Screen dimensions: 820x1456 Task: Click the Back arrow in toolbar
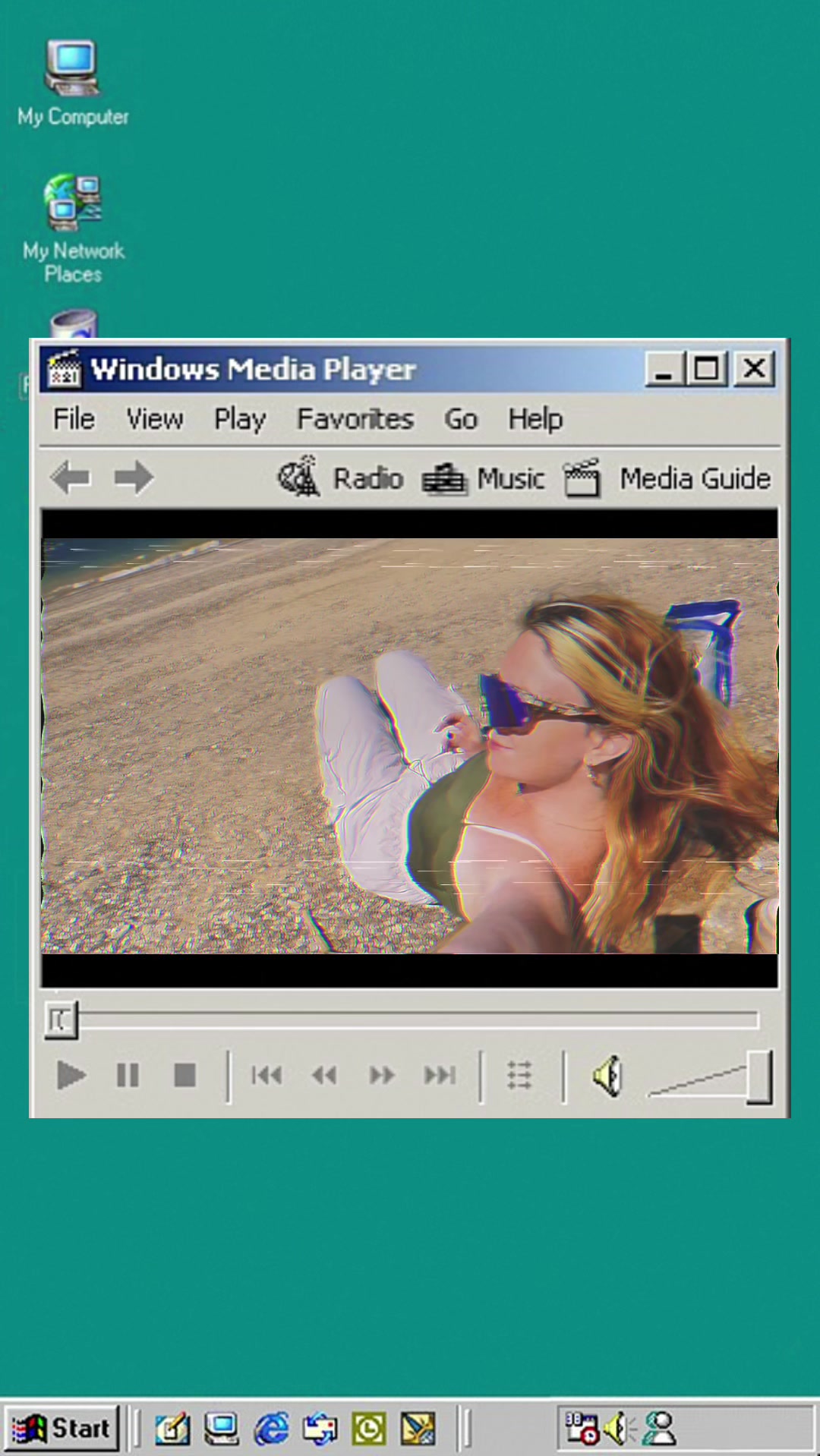pyautogui.click(x=71, y=478)
